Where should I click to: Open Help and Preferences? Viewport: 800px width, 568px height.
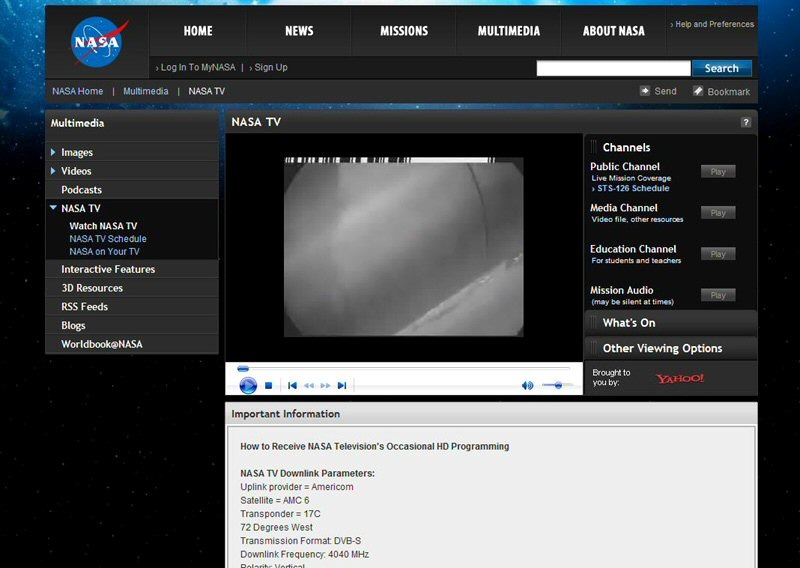click(712, 24)
